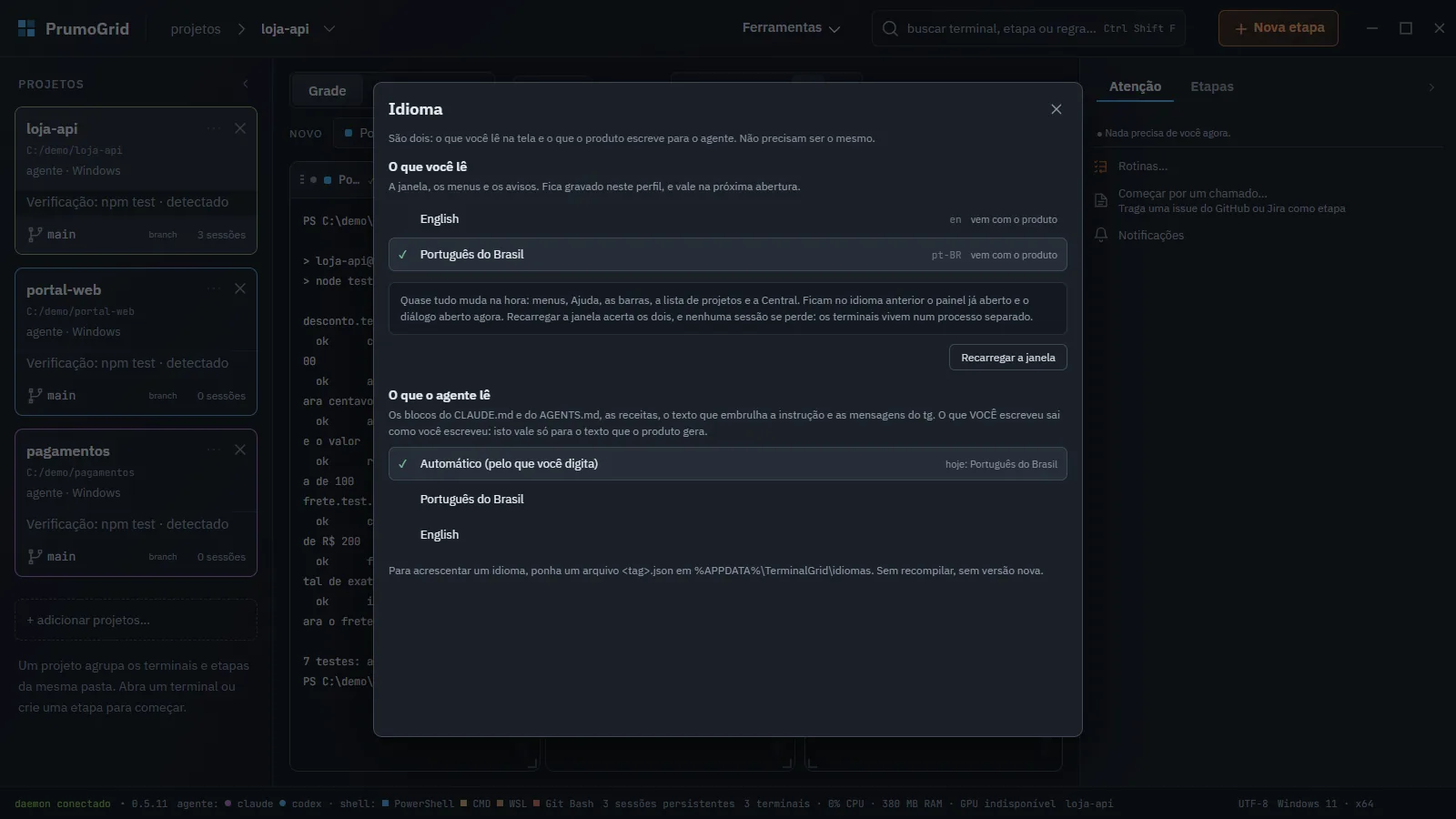Screen dimensions: 1456x819
Task: Collapse the right panel chevron
Action: (x=1431, y=87)
